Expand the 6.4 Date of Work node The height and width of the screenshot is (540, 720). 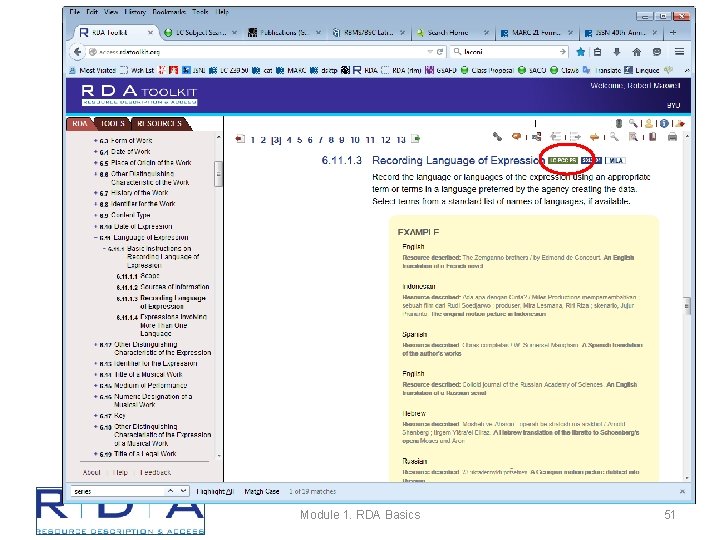(96, 152)
